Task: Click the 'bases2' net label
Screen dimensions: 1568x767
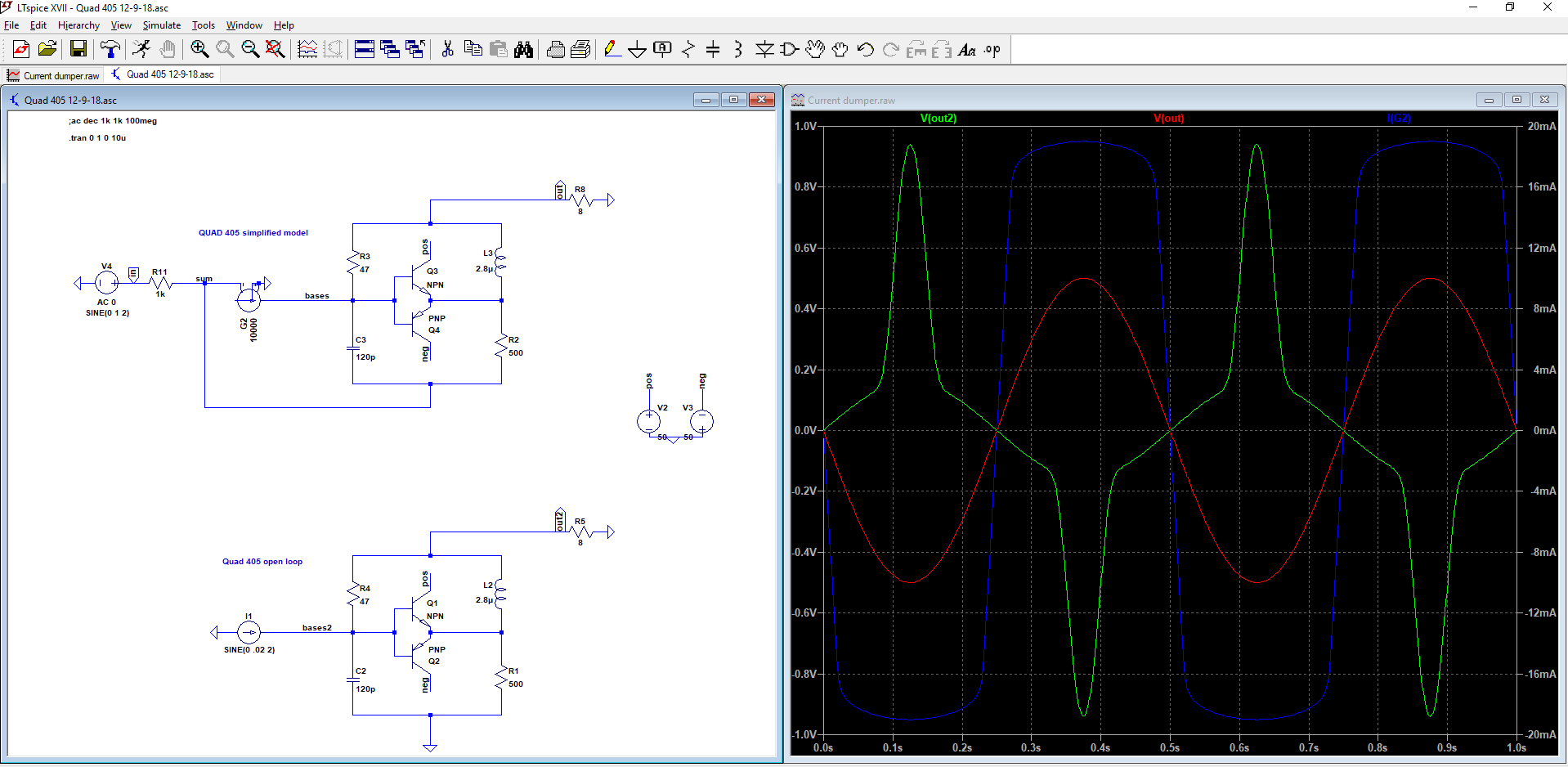Action: (317, 628)
